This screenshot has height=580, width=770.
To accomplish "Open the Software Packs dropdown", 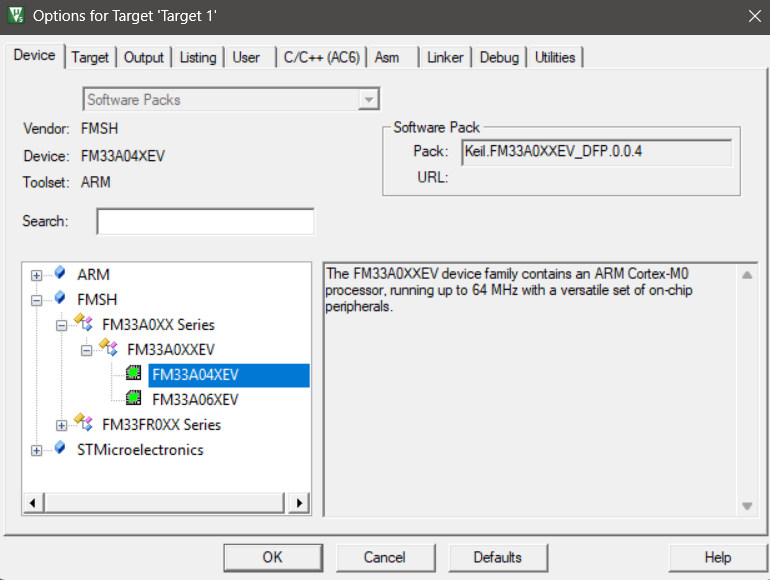I will coord(370,100).
